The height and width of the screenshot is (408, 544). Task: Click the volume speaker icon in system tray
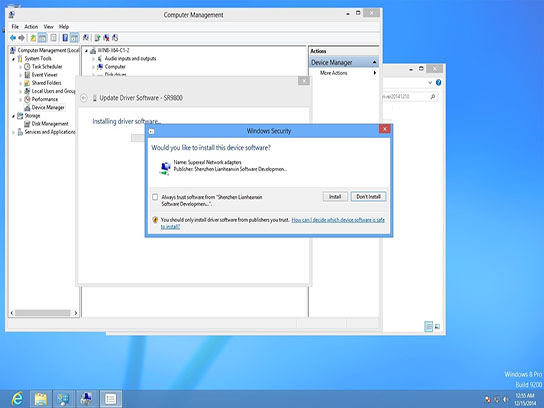(x=506, y=399)
